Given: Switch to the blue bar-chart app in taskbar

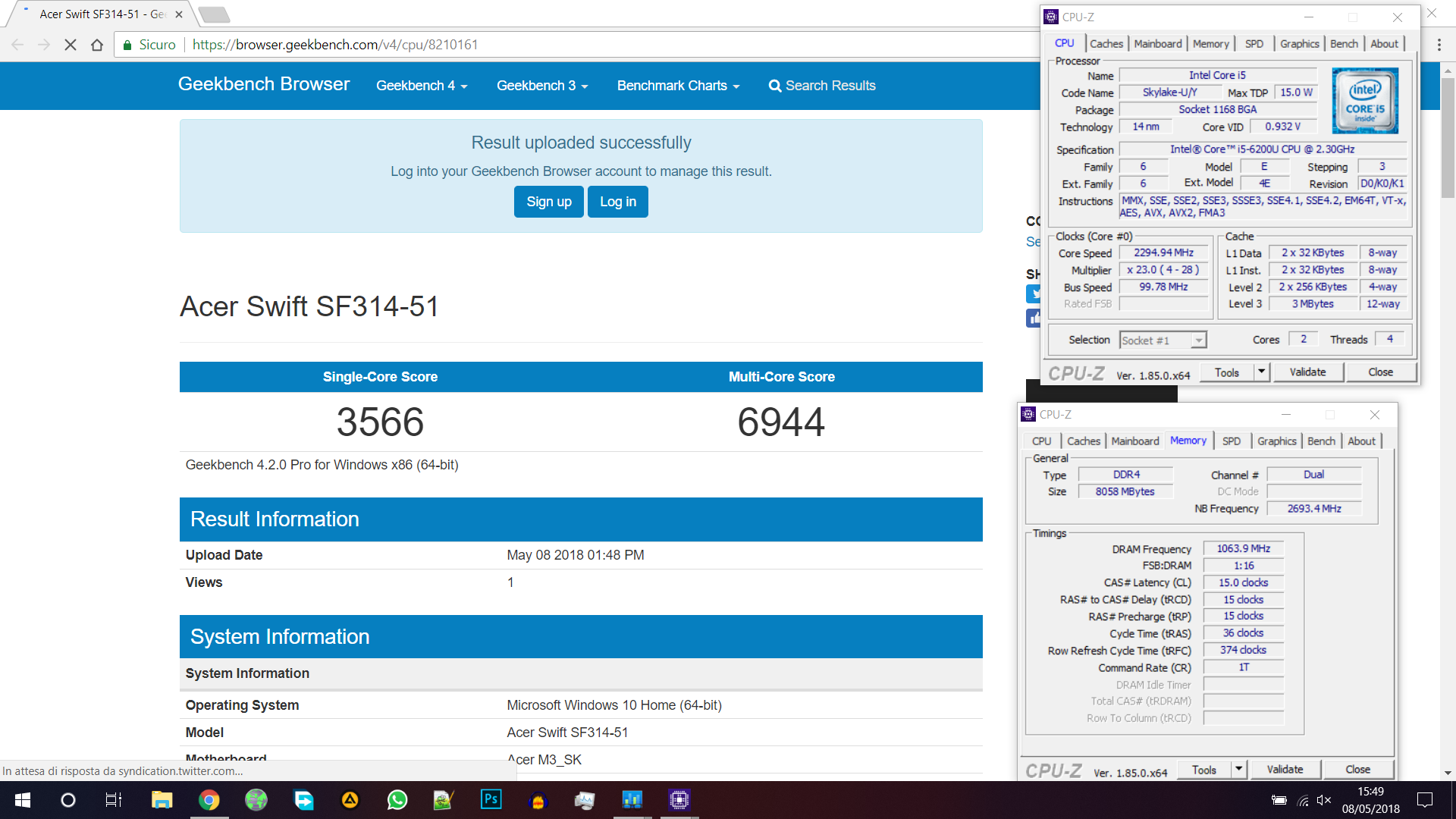Looking at the screenshot, I should [x=632, y=799].
